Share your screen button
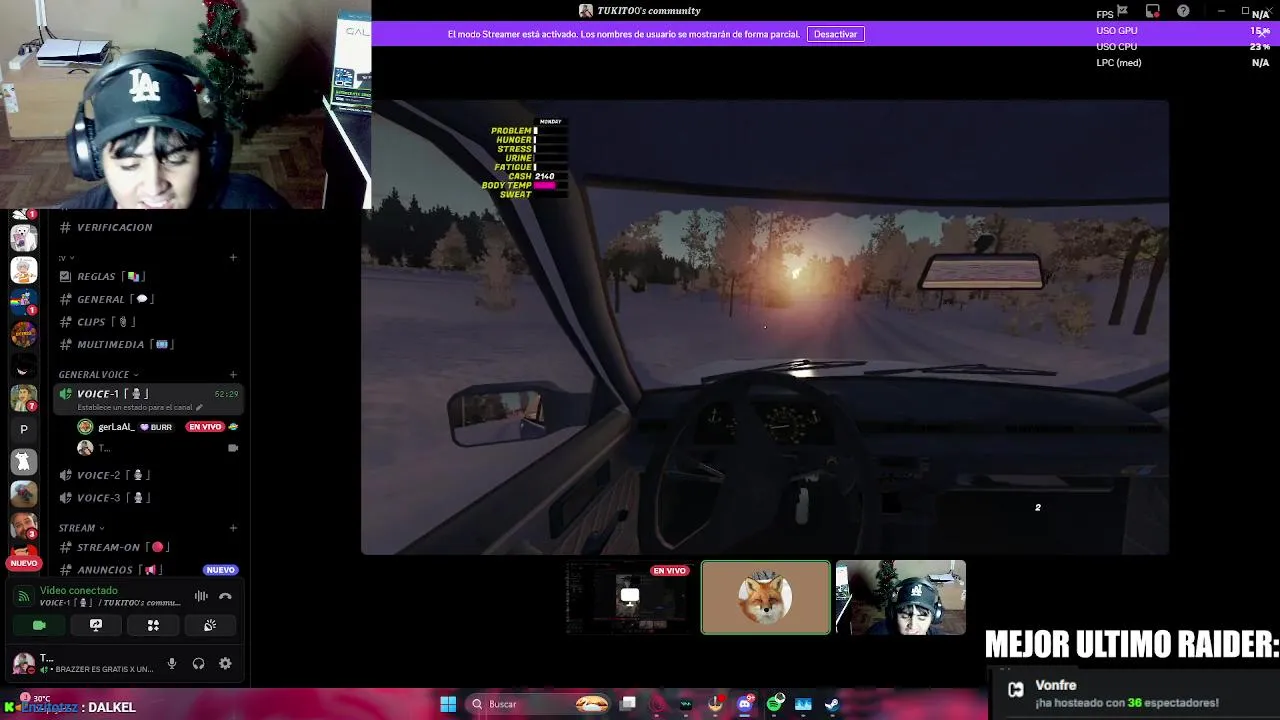Image resolution: width=1280 pixels, height=720 pixels. pos(96,625)
